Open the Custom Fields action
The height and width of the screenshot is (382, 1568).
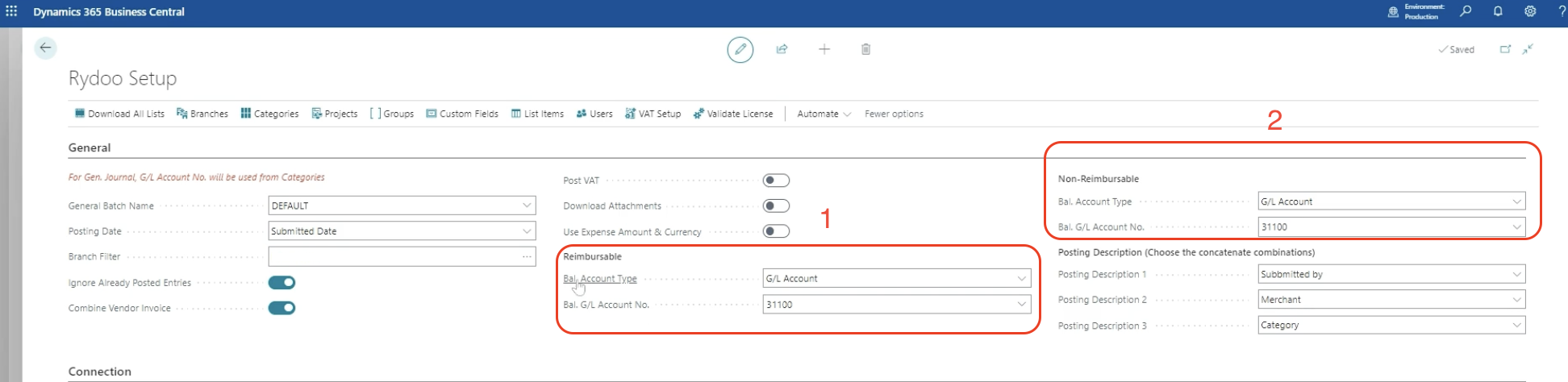point(462,114)
